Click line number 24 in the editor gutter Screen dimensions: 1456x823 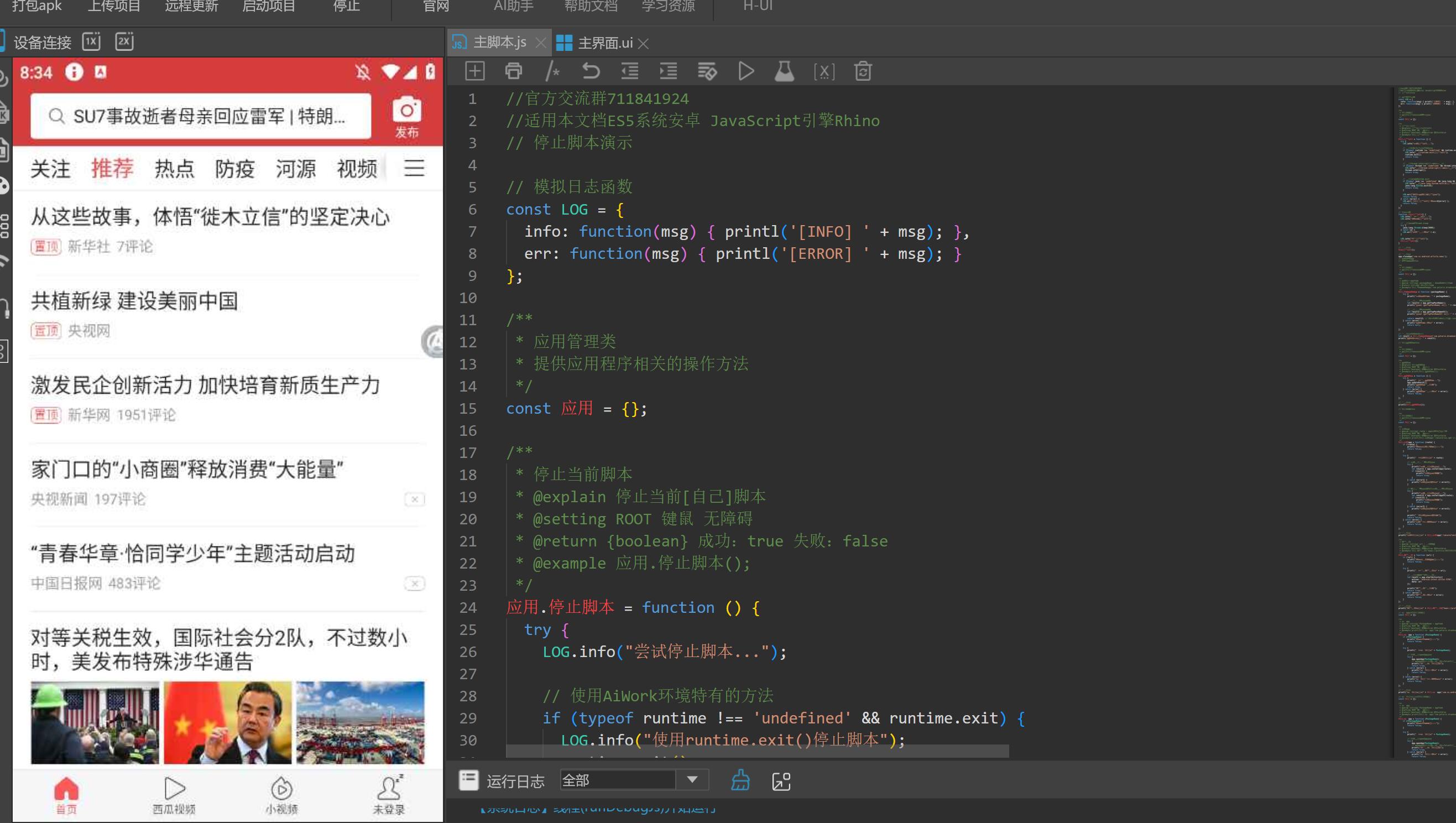[x=468, y=608]
